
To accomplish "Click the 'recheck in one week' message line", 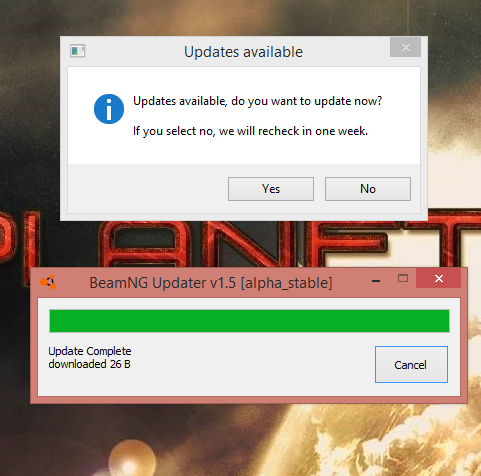I will pos(250,131).
